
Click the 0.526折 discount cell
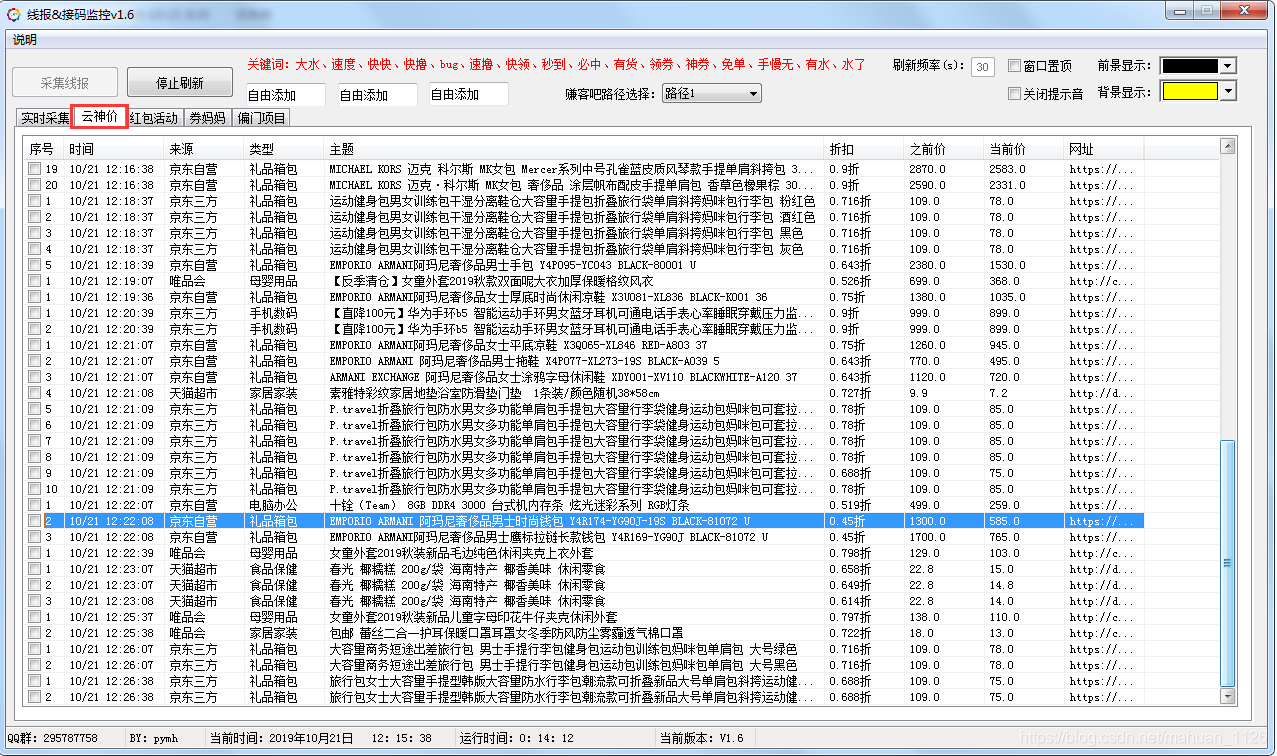850,281
